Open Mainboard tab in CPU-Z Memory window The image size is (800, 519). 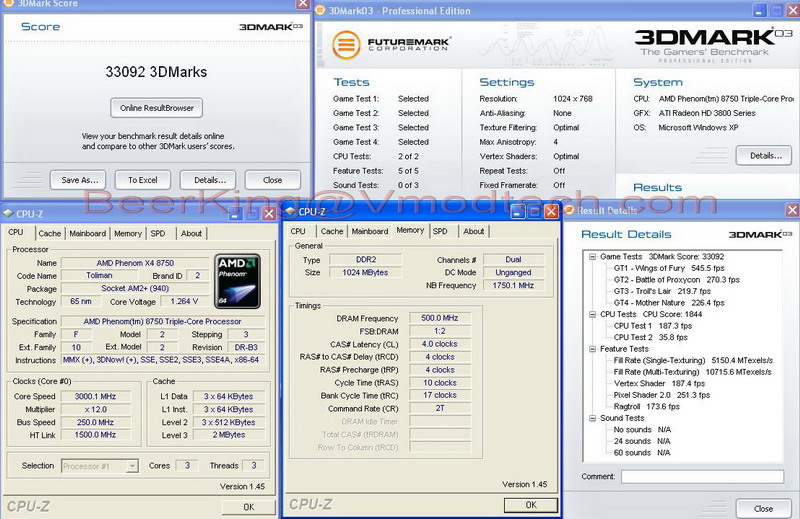pos(370,231)
